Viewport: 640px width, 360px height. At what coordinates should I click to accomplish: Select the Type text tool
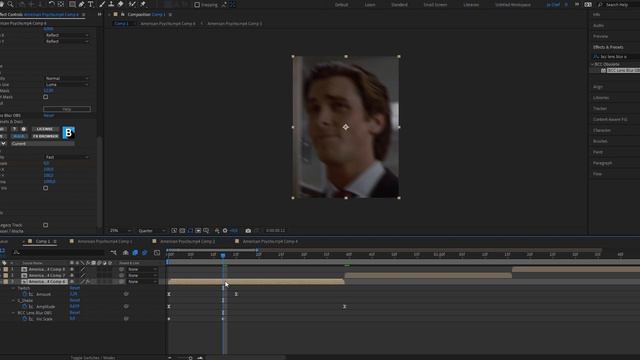coord(91,4)
